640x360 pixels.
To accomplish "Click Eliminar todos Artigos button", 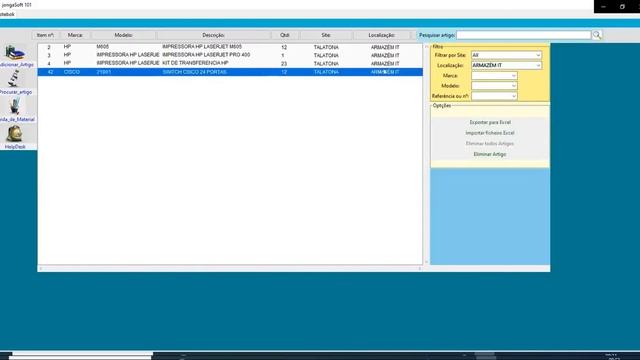I will click(490, 144).
